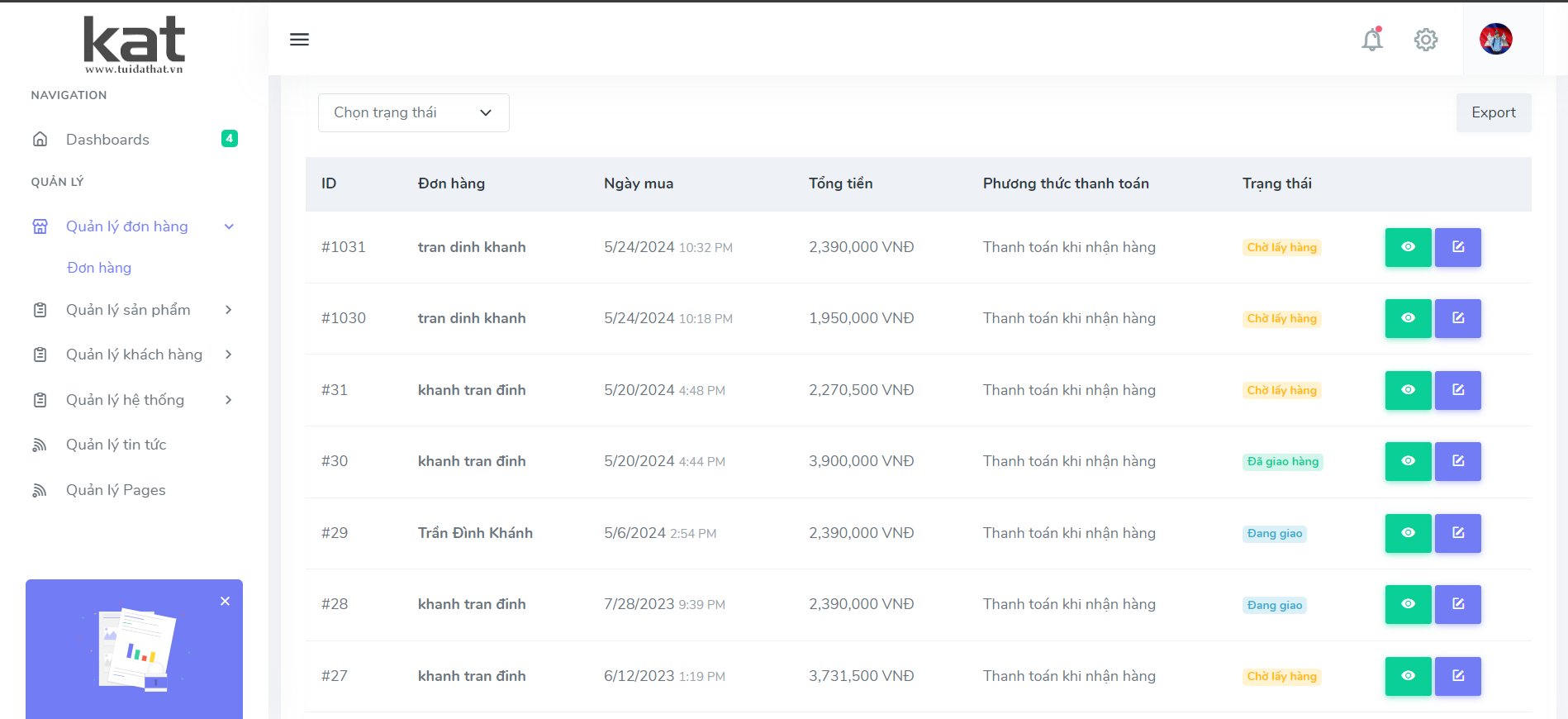Click Chờ lấy hàng status of order #27
1568x719 pixels.
pos(1282,676)
